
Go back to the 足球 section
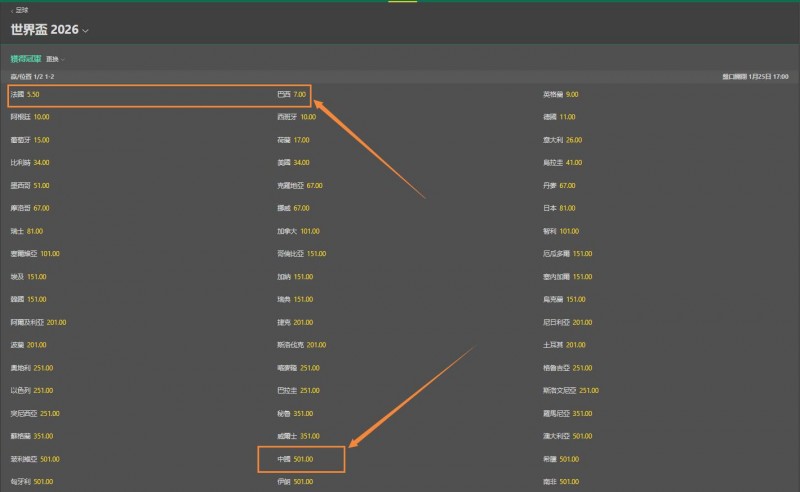(x=22, y=10)
